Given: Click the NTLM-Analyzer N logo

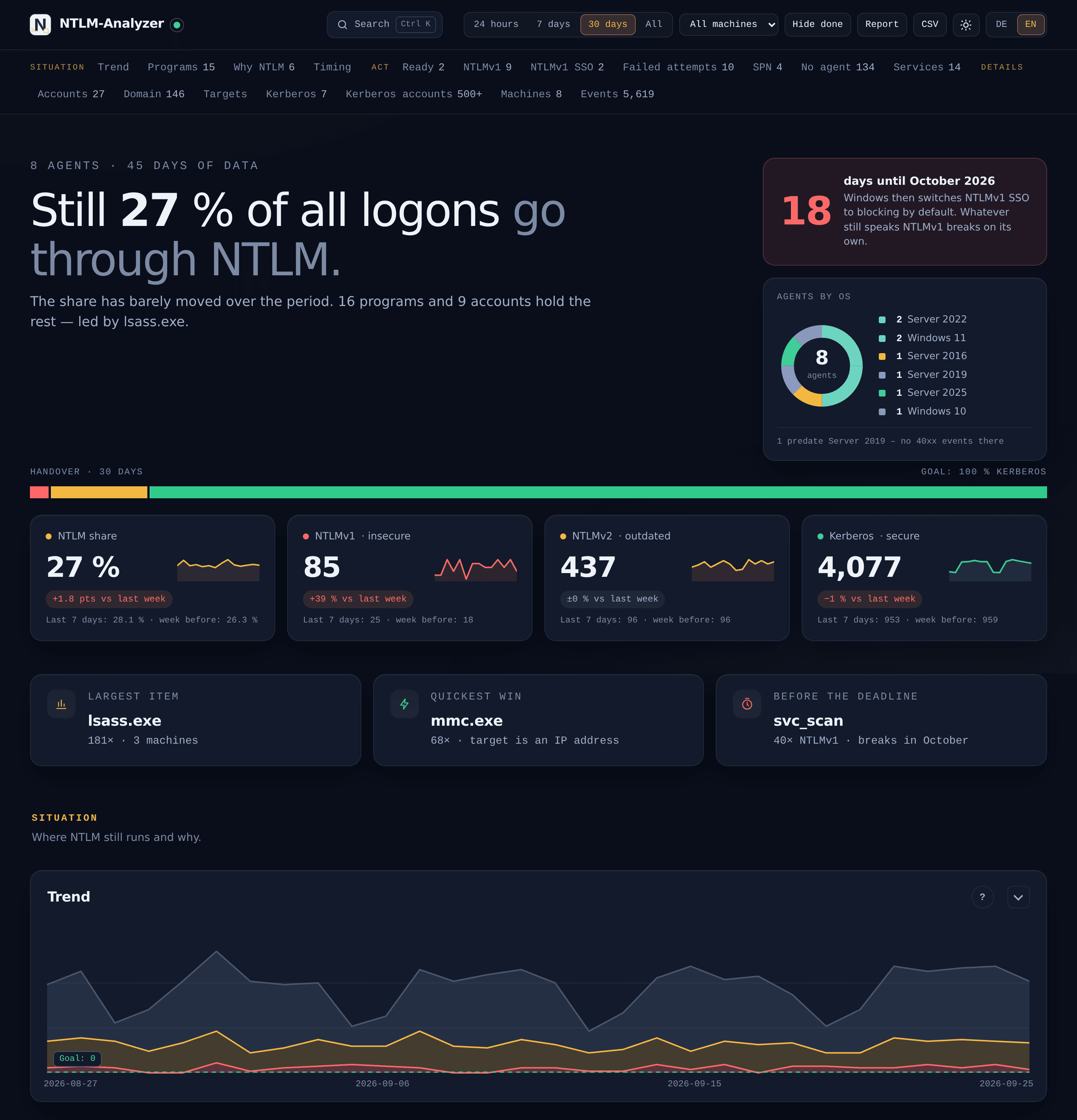Looking at the screenshot, I should tap(40, 25).
